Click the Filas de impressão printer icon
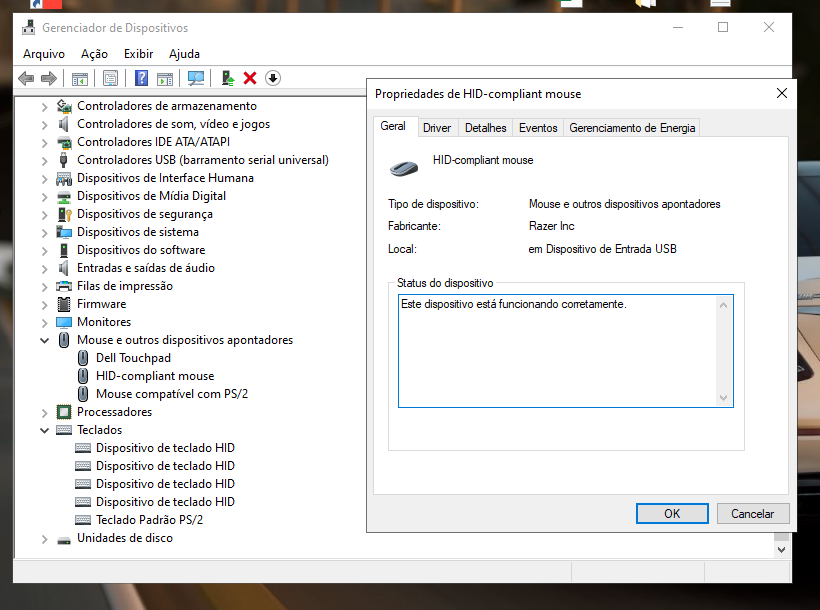The height and width of the screenshot is (610, 820). [x=64, y=286]
